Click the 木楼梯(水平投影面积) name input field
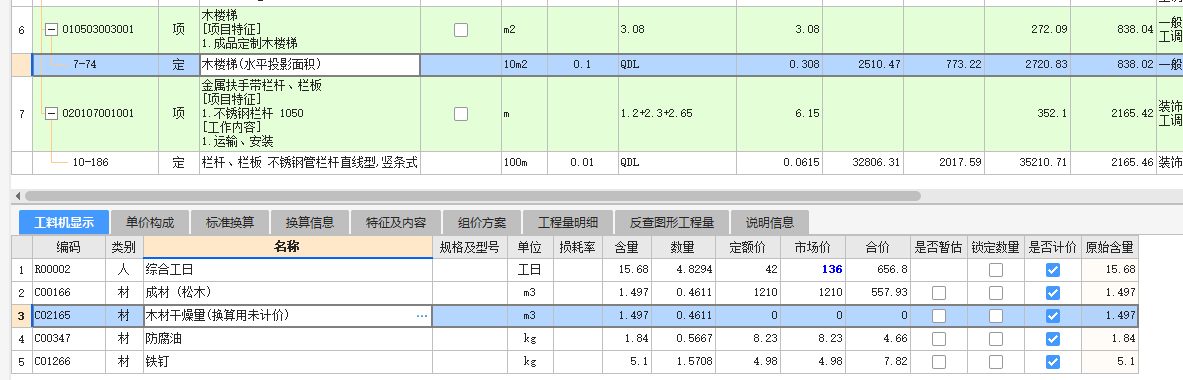The image size is (1183, 380). coord(309,65)
